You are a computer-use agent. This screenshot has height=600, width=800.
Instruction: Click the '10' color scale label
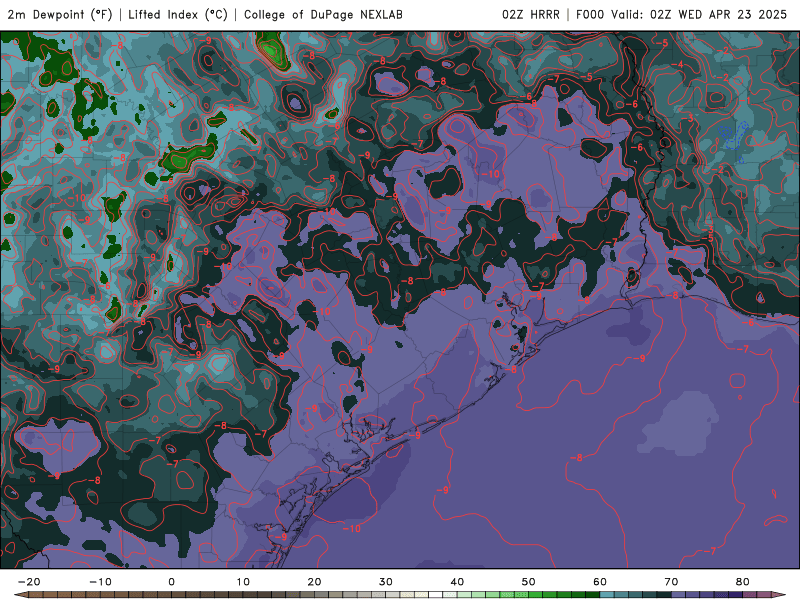[x=243, y=582]
